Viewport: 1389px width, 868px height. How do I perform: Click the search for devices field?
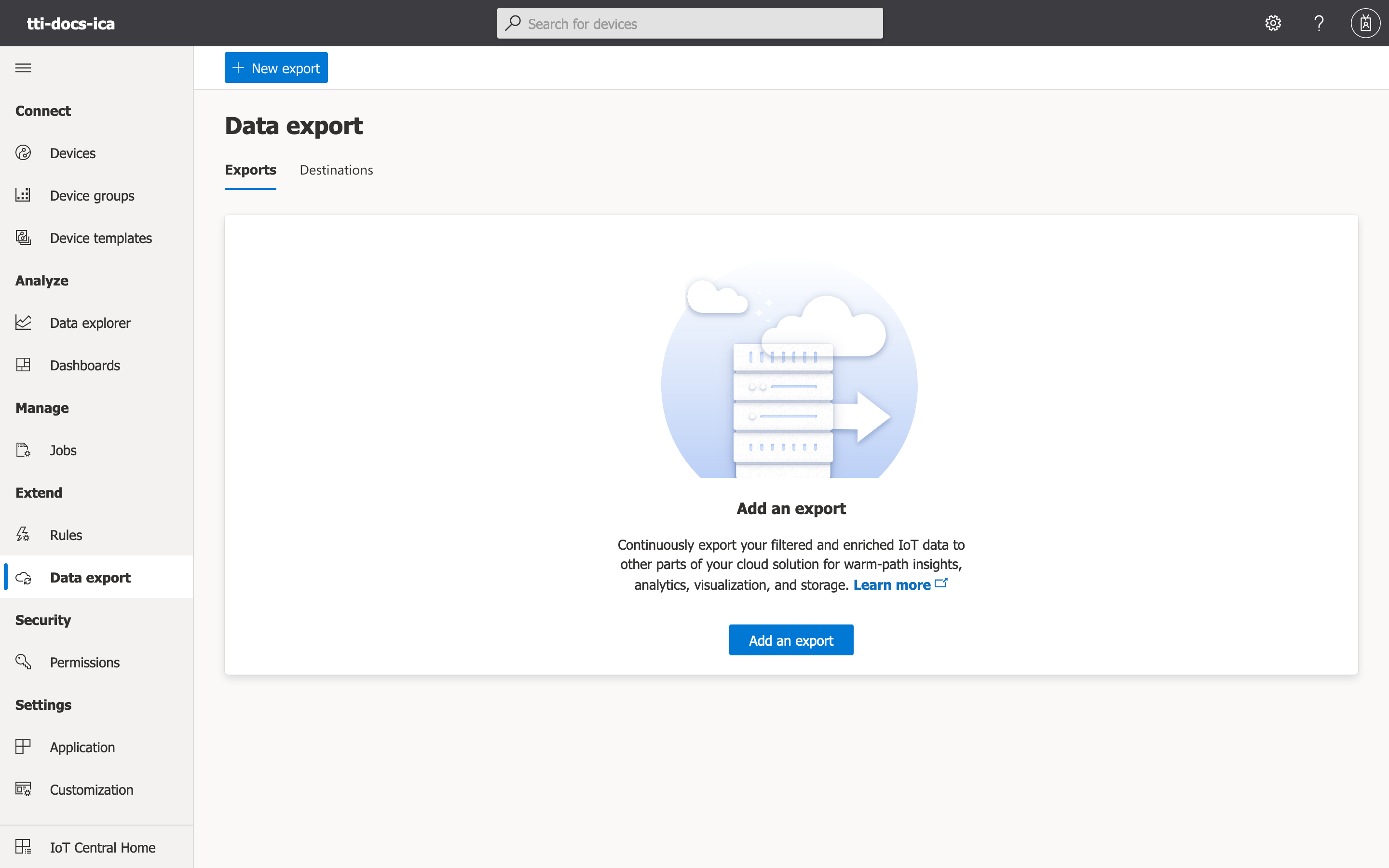689,23
